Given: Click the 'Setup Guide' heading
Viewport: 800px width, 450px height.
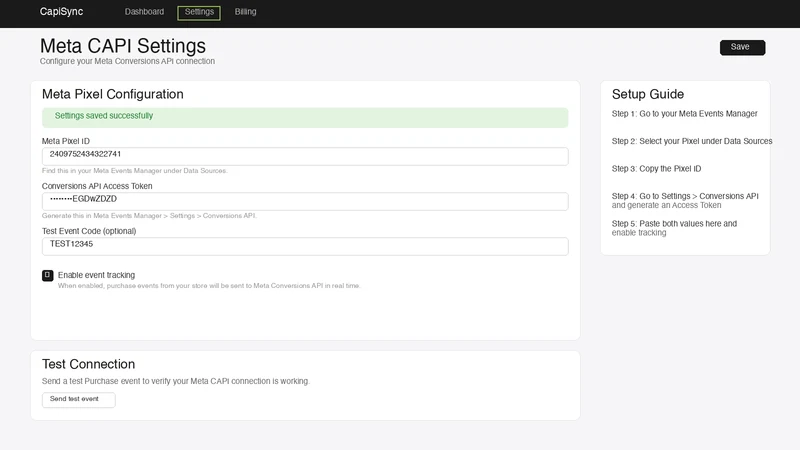Looking at the screenshot, I should [648, 94].
